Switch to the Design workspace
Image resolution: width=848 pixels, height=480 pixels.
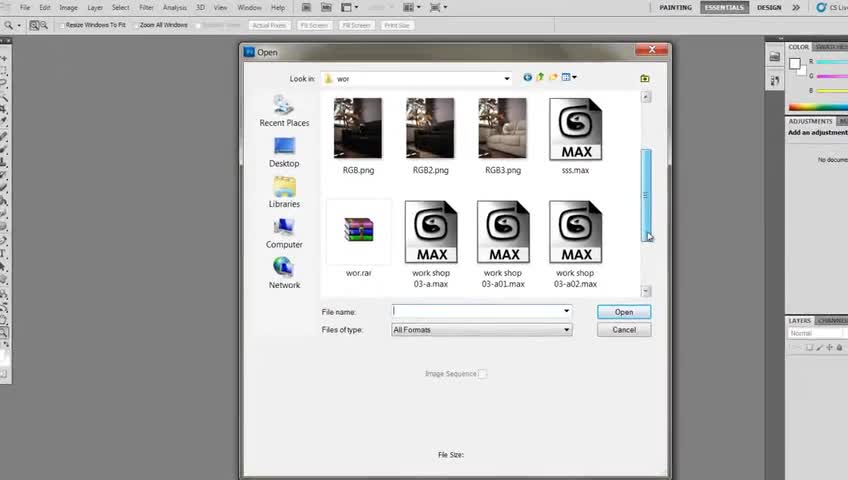769,8
